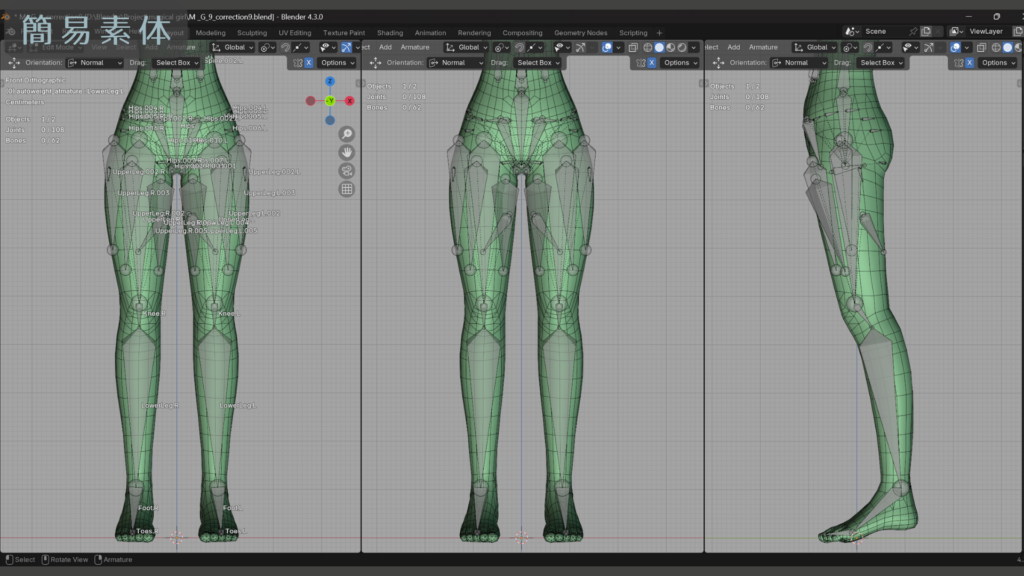Viewport: 1024px width, 576px height.
Task: Click the plus button to add workspace
Action: click(659, 32)
